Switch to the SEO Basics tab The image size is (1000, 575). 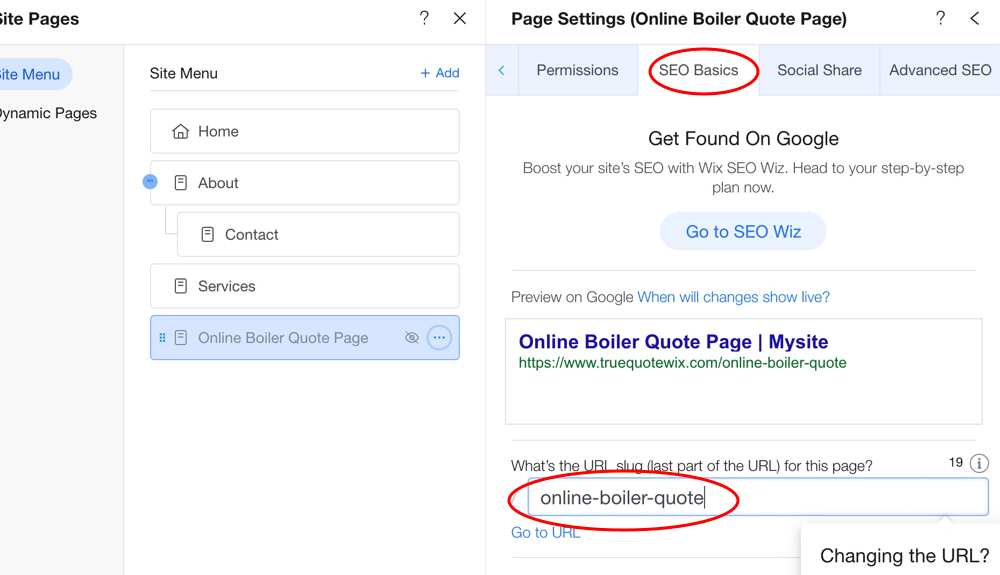(698, 70)
